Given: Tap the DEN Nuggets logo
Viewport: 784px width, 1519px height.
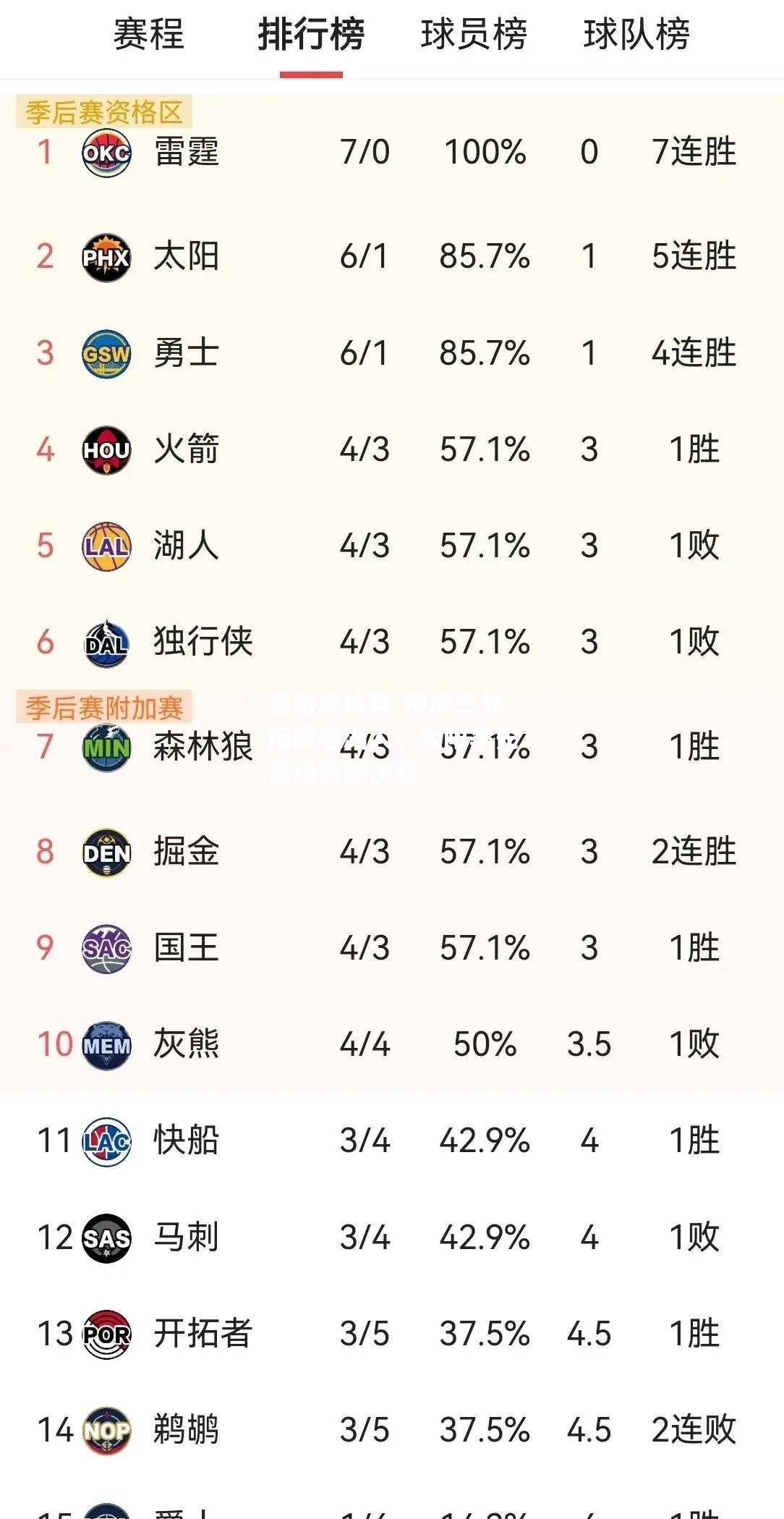Looking at the screenshot, I should 106,852.
